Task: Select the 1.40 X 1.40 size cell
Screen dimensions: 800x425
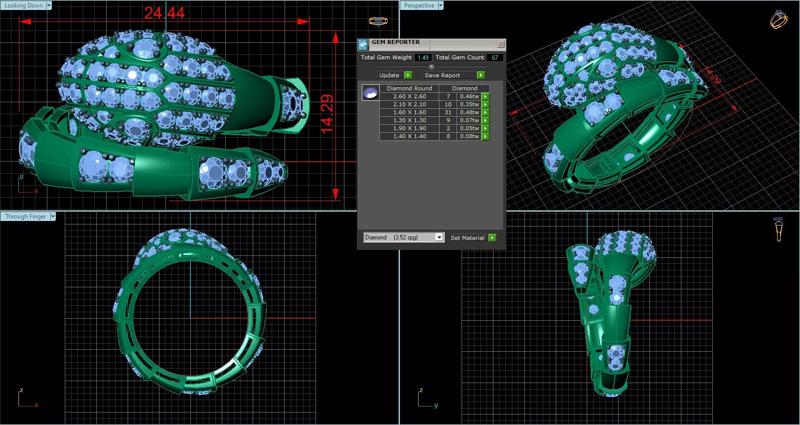Action: coord(409,137)
